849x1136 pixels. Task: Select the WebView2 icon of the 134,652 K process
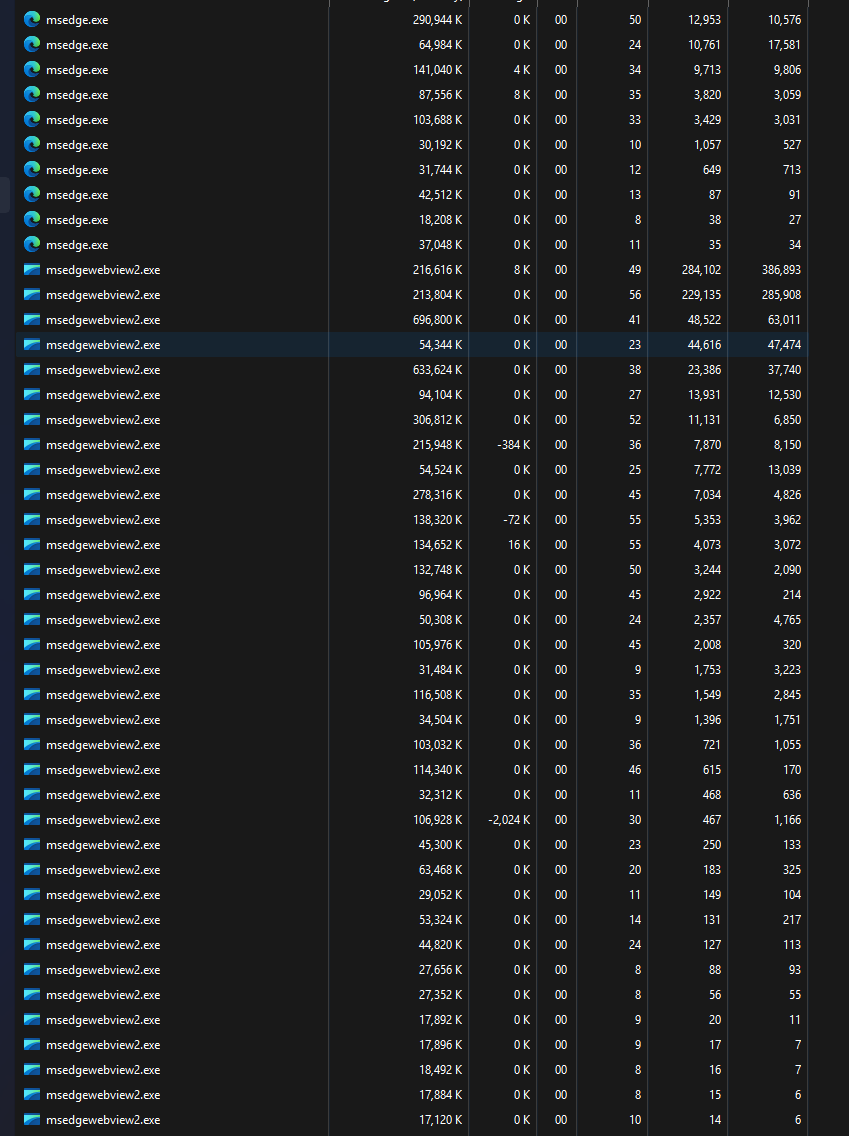(x=32, y=544)
